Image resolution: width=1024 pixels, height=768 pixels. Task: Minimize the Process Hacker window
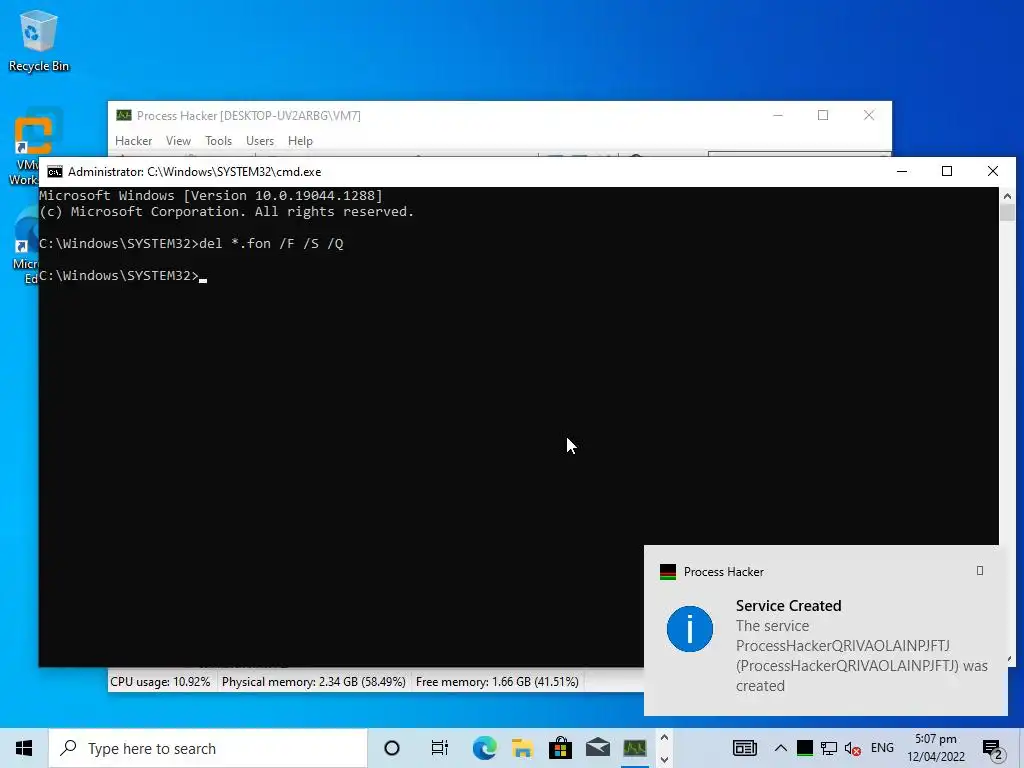click(x=778, y=116)
